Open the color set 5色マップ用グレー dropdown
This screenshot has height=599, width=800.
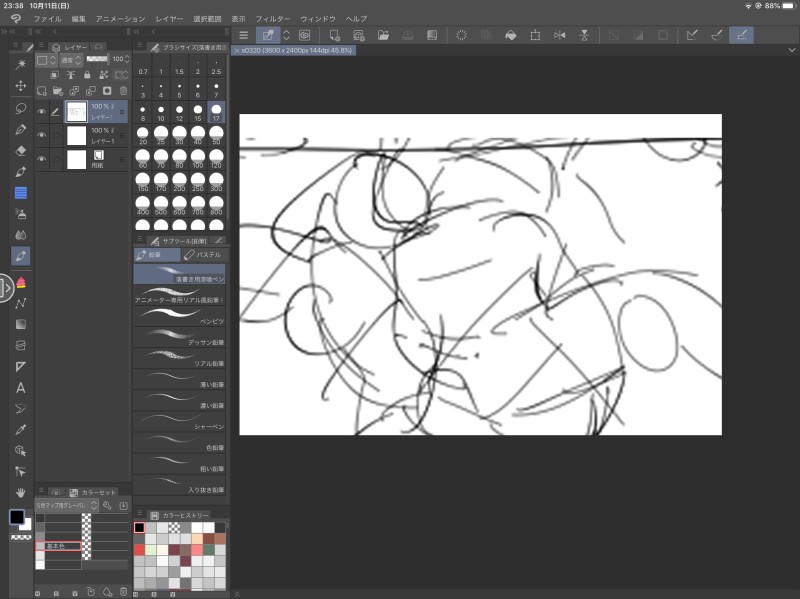click(x=66, y=505)
